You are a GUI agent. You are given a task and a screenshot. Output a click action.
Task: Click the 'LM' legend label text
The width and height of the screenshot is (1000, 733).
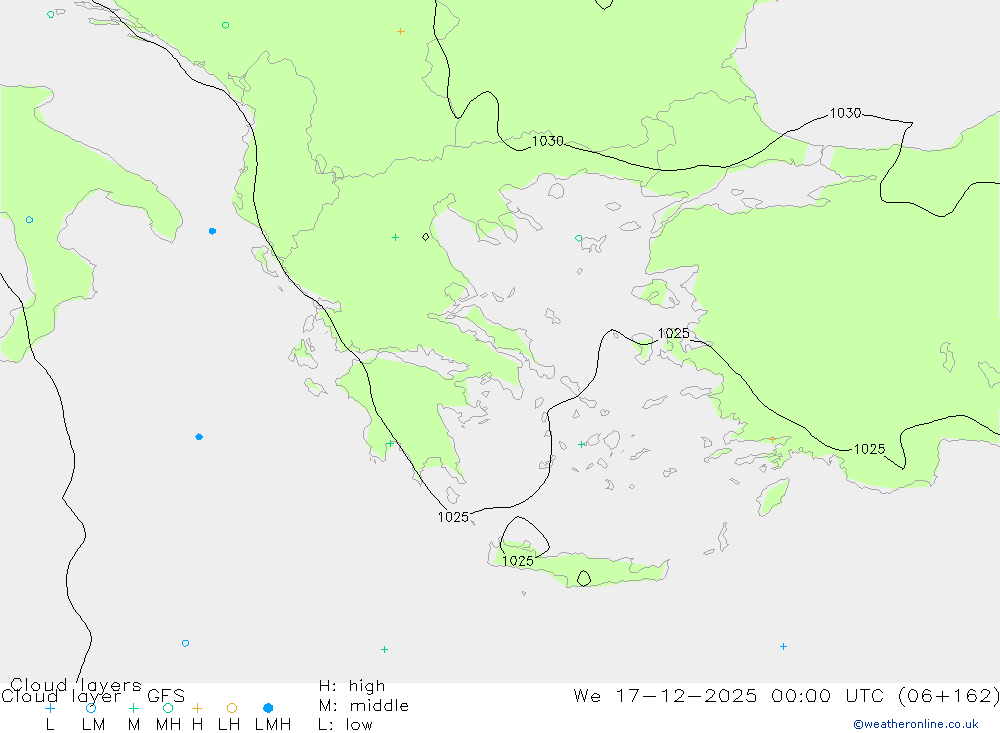point(93,725)
